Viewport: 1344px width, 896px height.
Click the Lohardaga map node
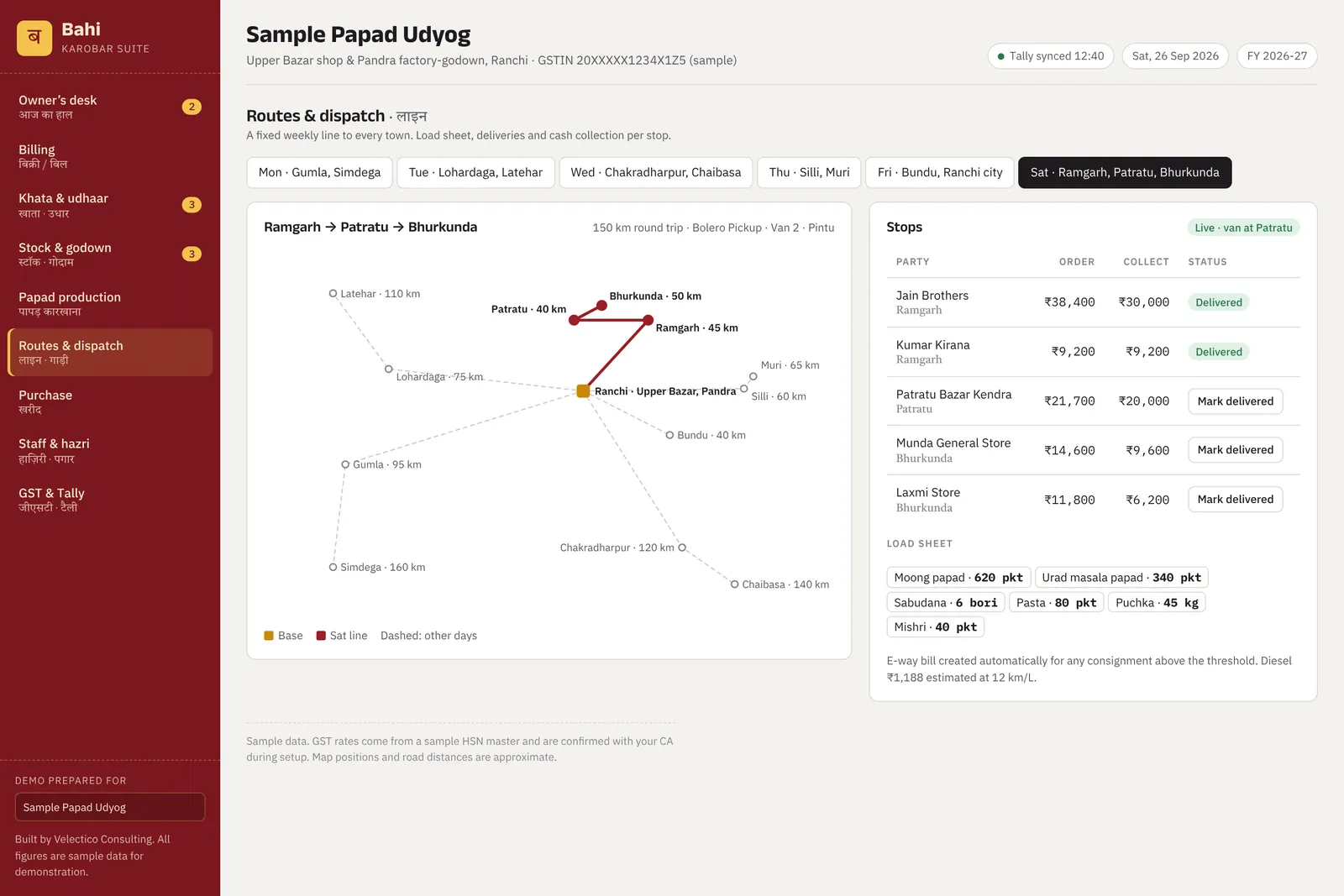(x=388, y=369)
